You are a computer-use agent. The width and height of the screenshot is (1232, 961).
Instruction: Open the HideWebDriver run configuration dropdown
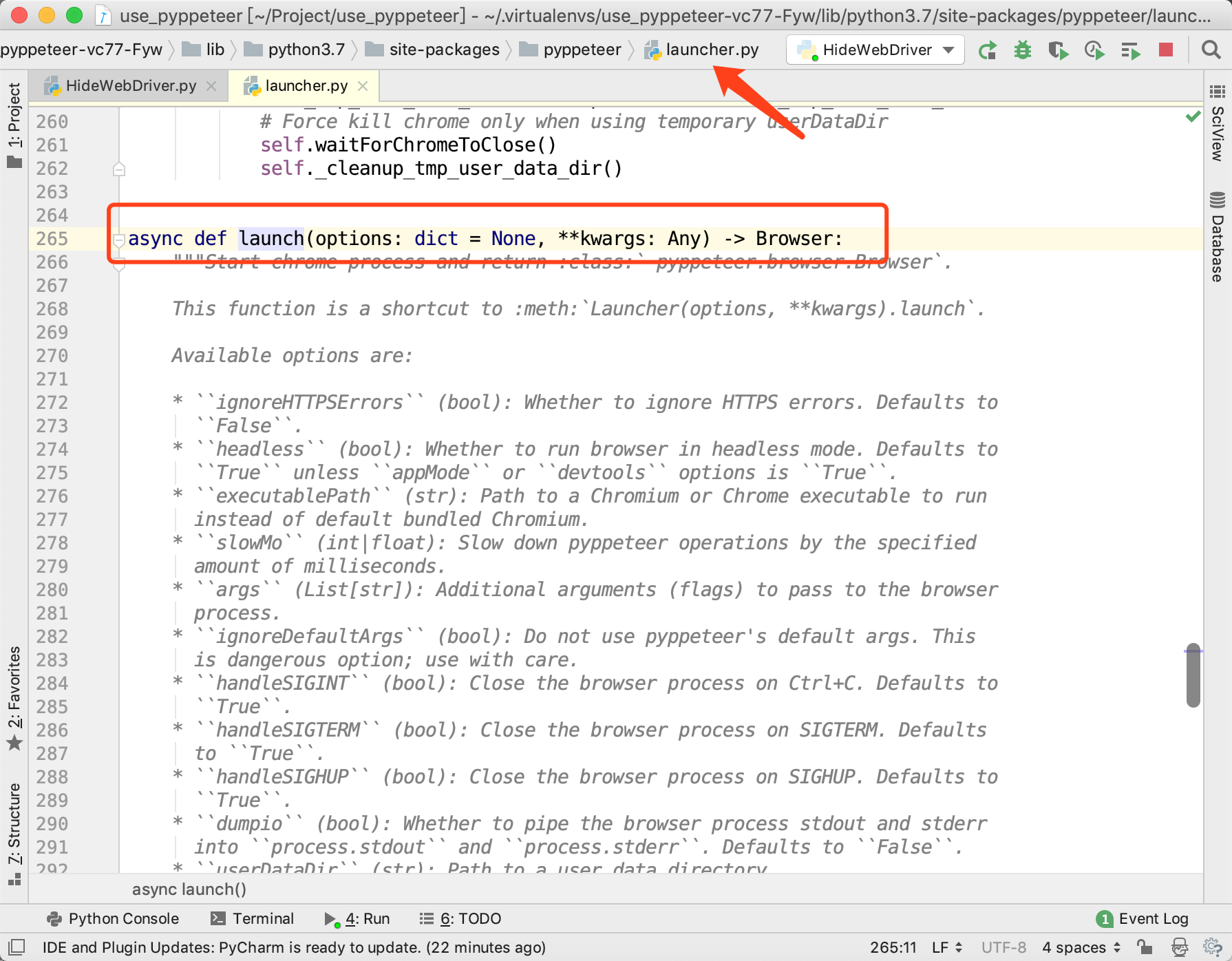click(x=875, y=50)
